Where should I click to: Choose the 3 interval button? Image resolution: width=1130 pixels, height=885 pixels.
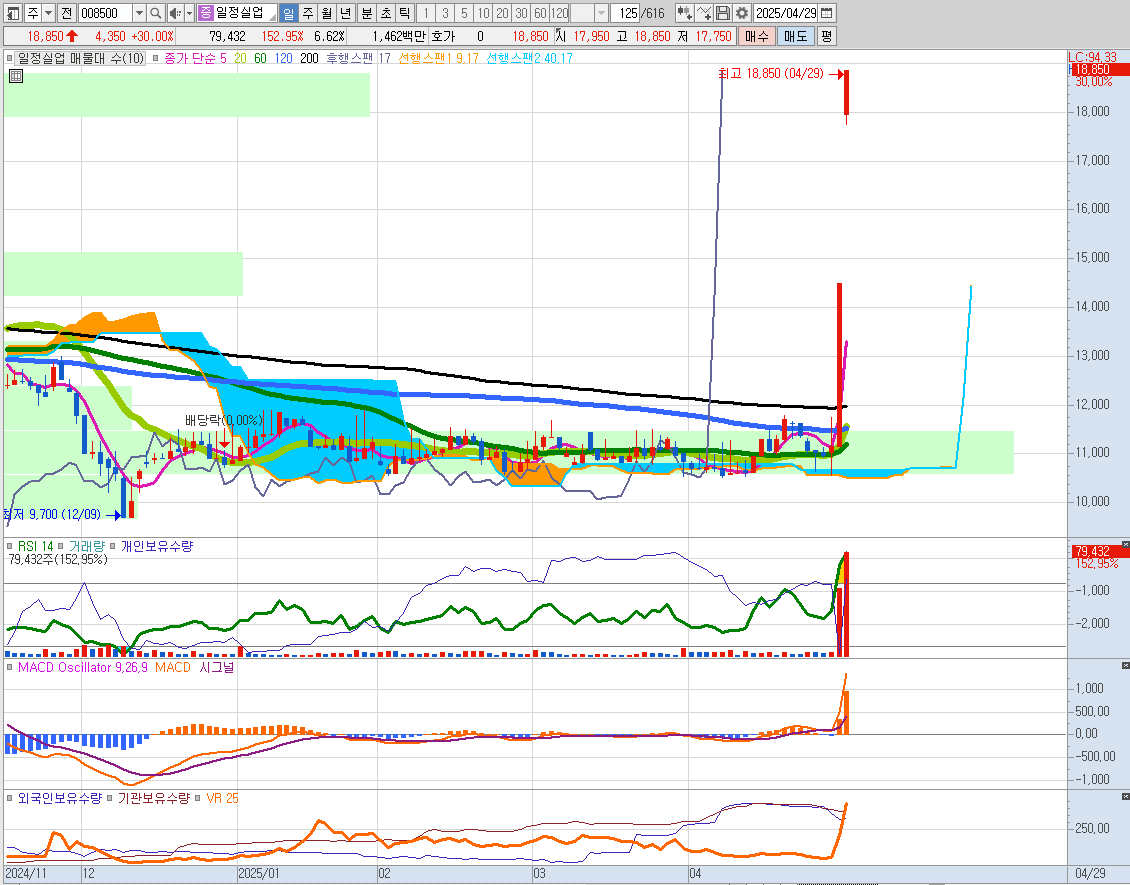[x=445, y=13]
